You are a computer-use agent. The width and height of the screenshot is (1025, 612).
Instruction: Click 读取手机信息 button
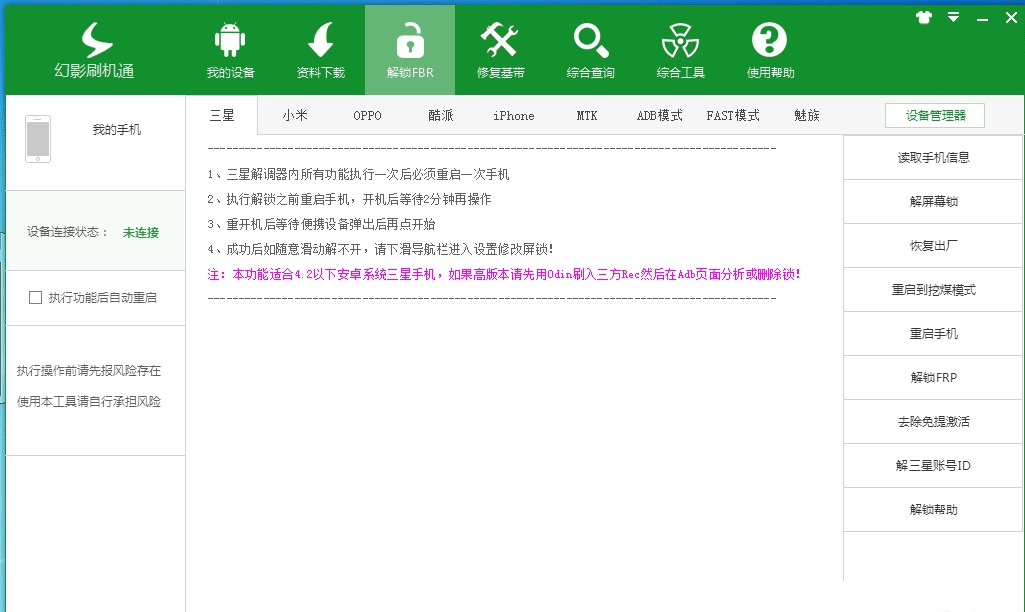(x=933, y=158)
